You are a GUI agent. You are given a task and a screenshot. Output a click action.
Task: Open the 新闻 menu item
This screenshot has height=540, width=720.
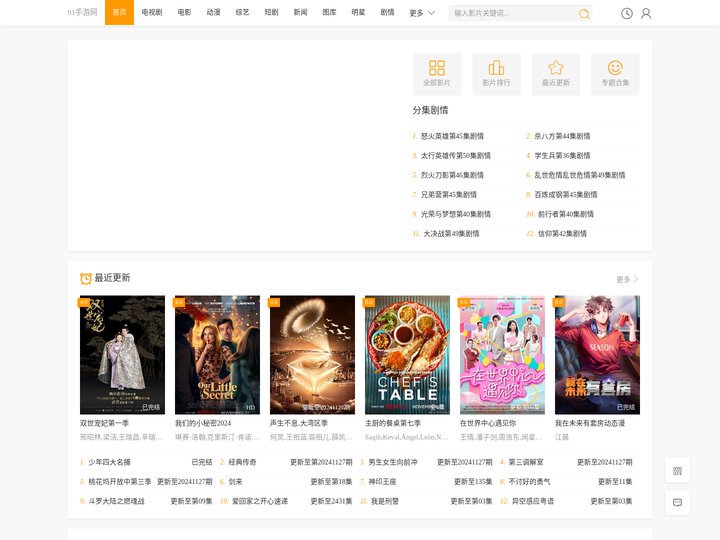(300, 12)
